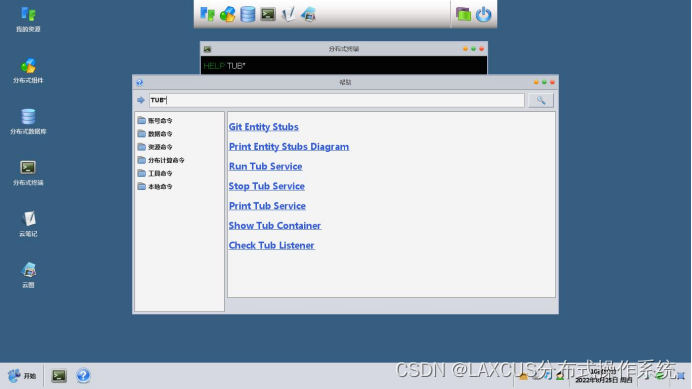The width and height of the screenshot is (692, 389).
Task: Open 分布式数据库 desktop shortcut
Action: coord(28,122)
